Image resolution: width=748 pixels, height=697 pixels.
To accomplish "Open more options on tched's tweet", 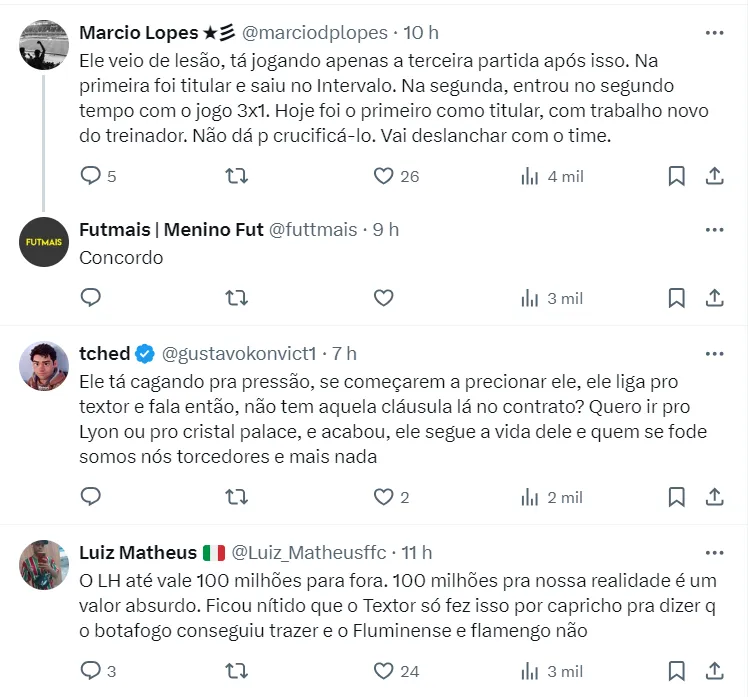I will tap(714, 353).
